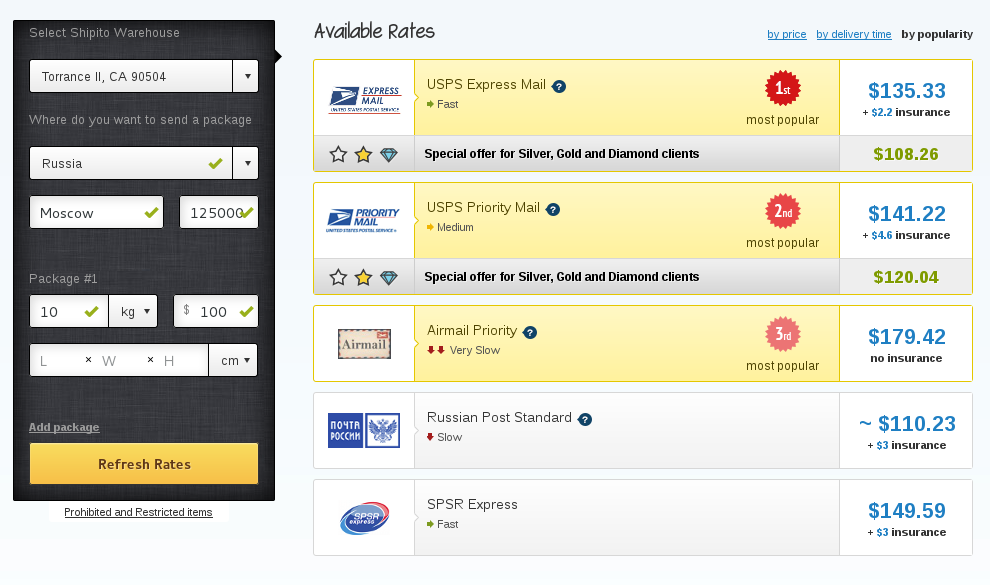Open the kg weight unit dropdown
990x585 pixels.
(x=133, y=311)
